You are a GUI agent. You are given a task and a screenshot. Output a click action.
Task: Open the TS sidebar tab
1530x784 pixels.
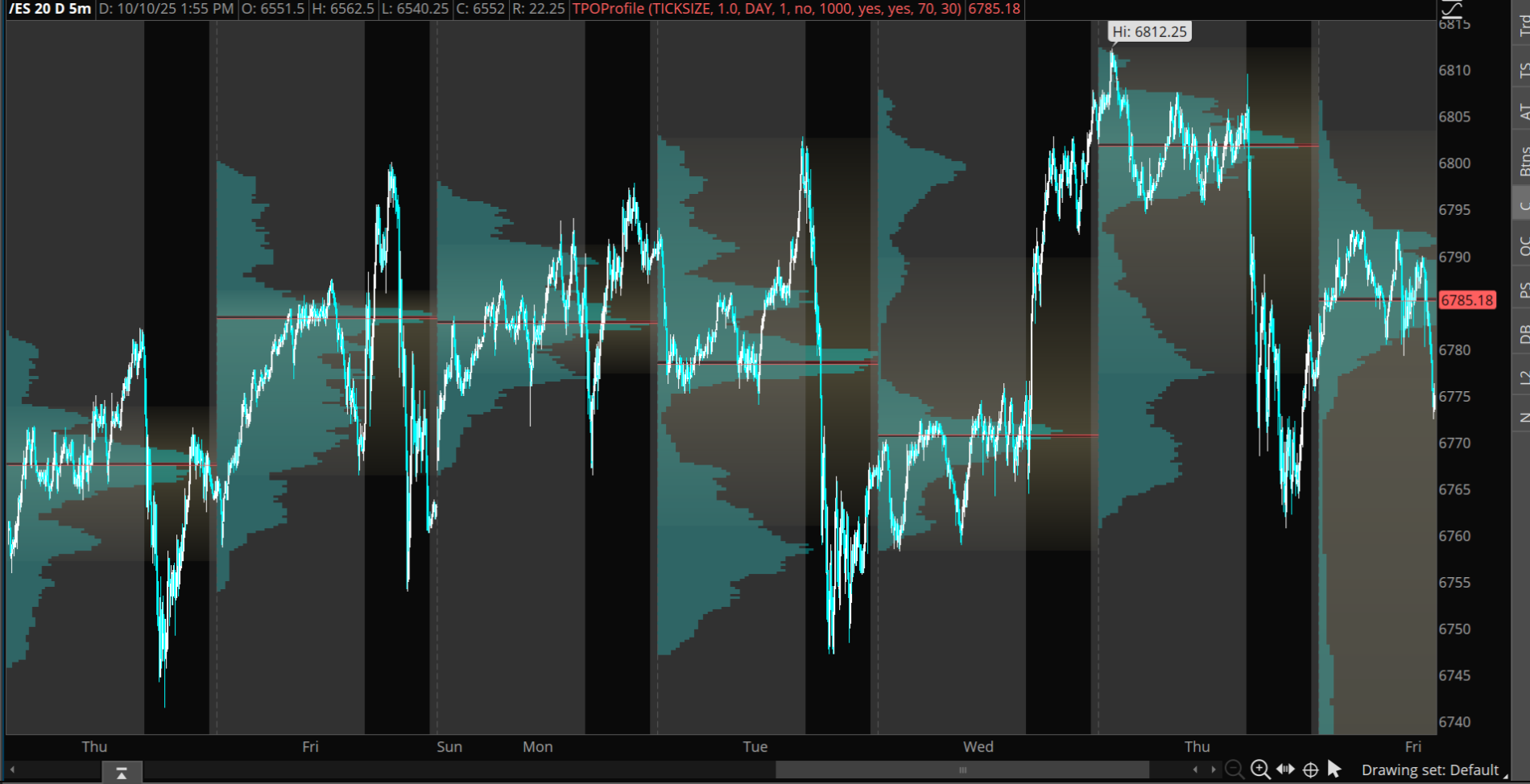[x=1522, y=70]
